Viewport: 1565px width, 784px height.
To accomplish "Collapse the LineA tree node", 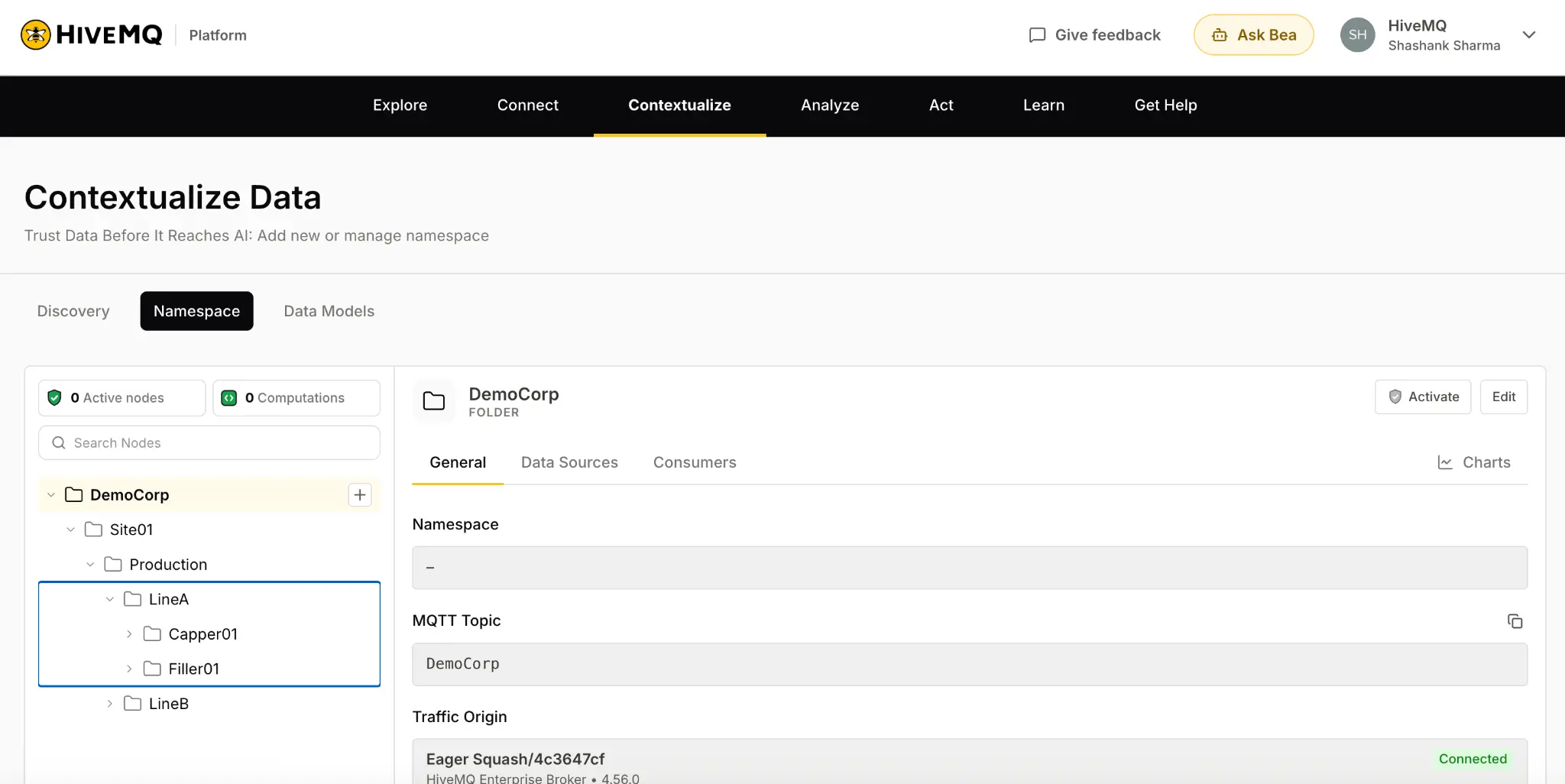I will tap(109, 599).
